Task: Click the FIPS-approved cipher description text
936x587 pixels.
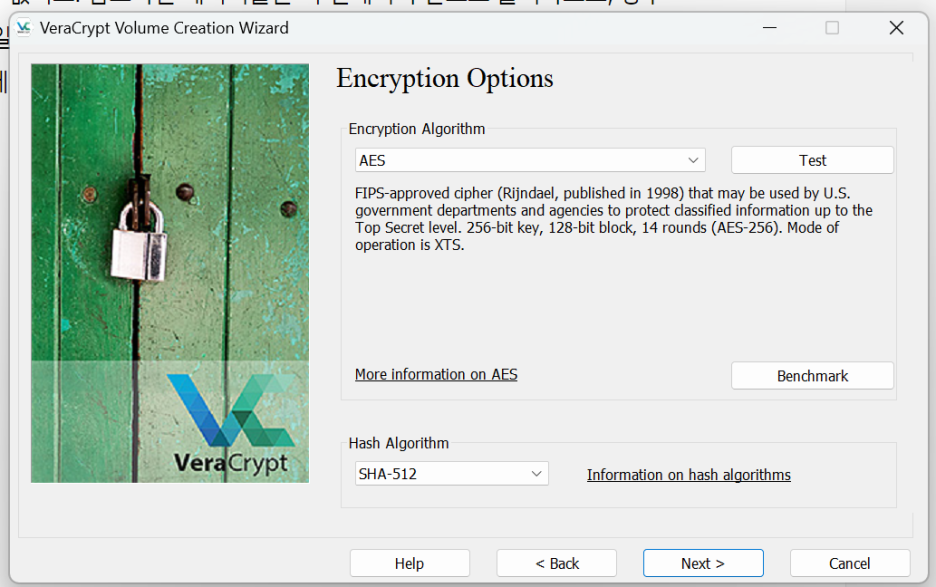Action: [614, 219]
